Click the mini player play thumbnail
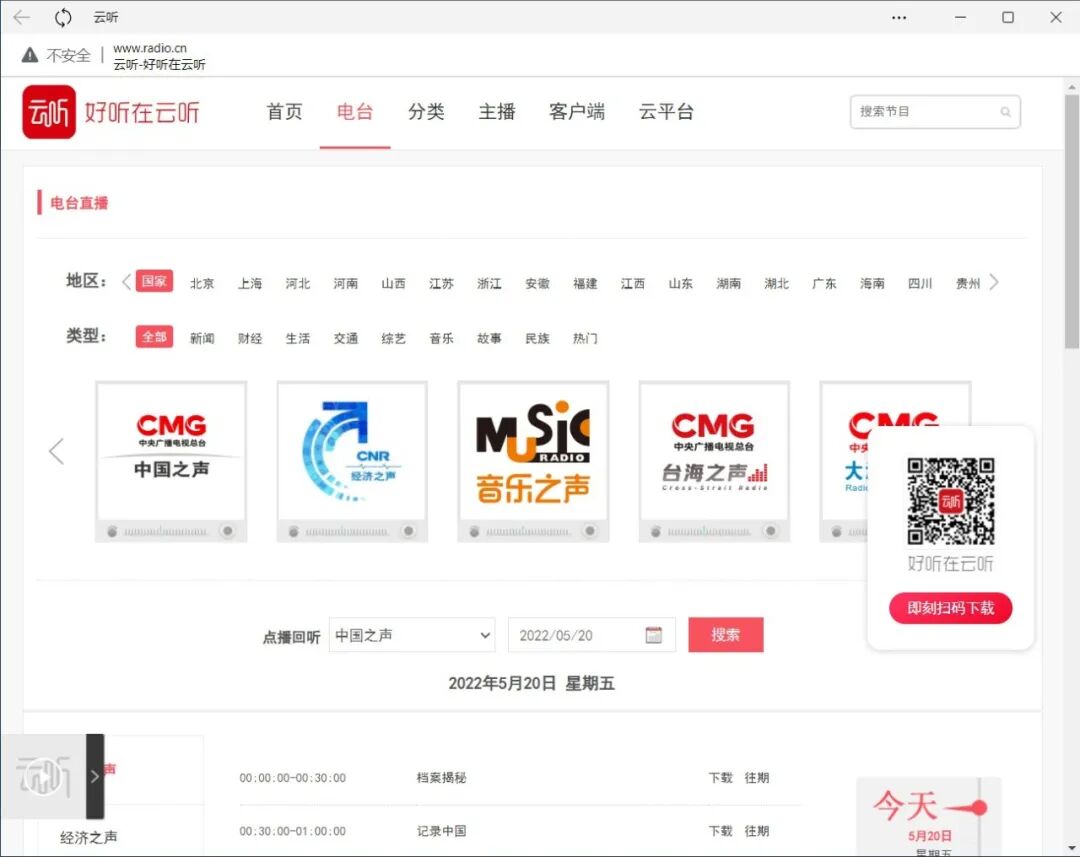The image size is (1080, 857). pos(43,776)
